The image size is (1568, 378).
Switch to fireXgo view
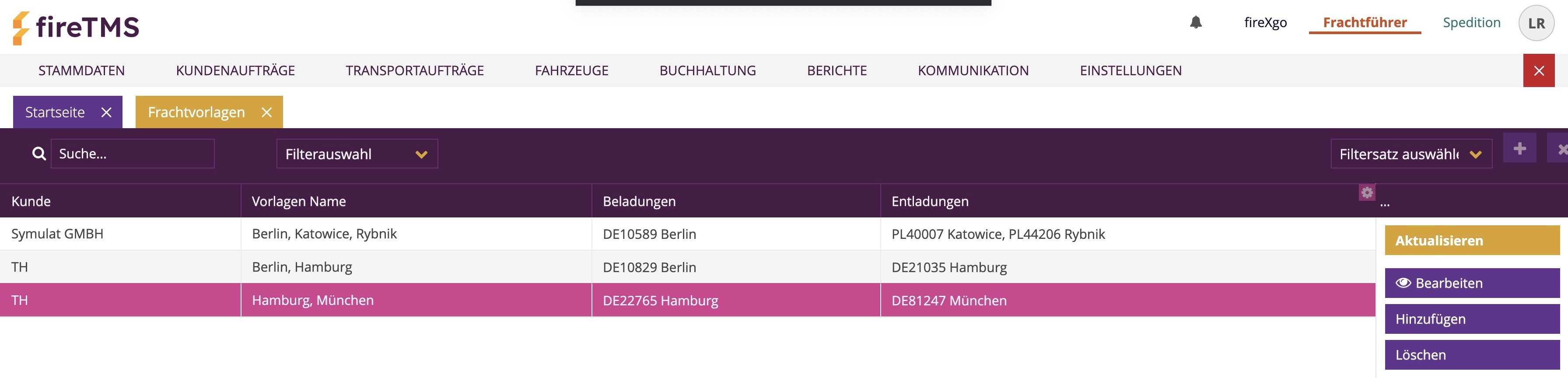[1265, 22]
